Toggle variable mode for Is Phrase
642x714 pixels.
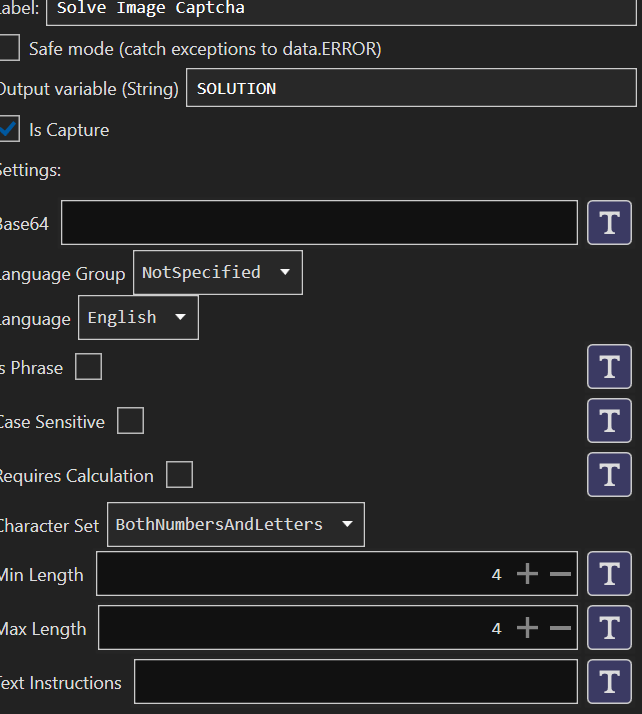point(609,367)
